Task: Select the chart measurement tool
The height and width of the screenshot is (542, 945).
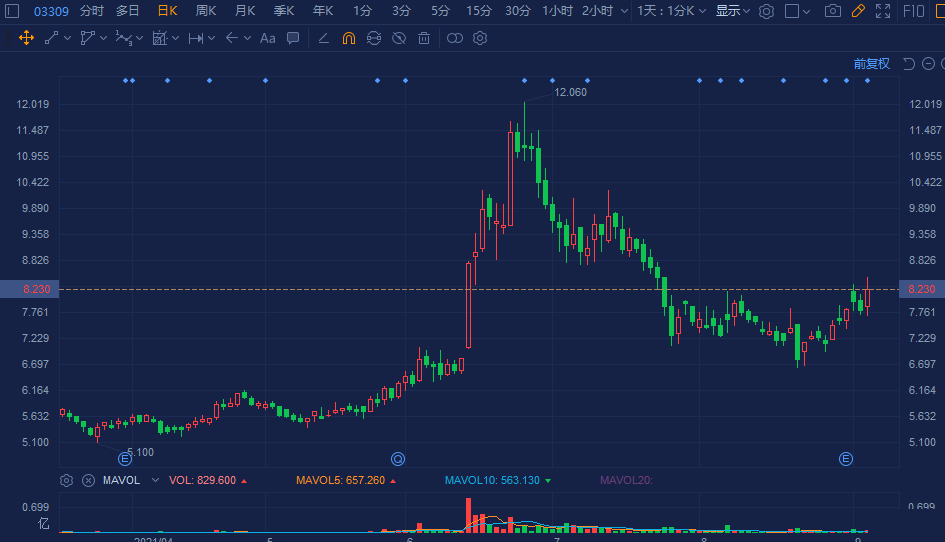Action: pos(159,38)
